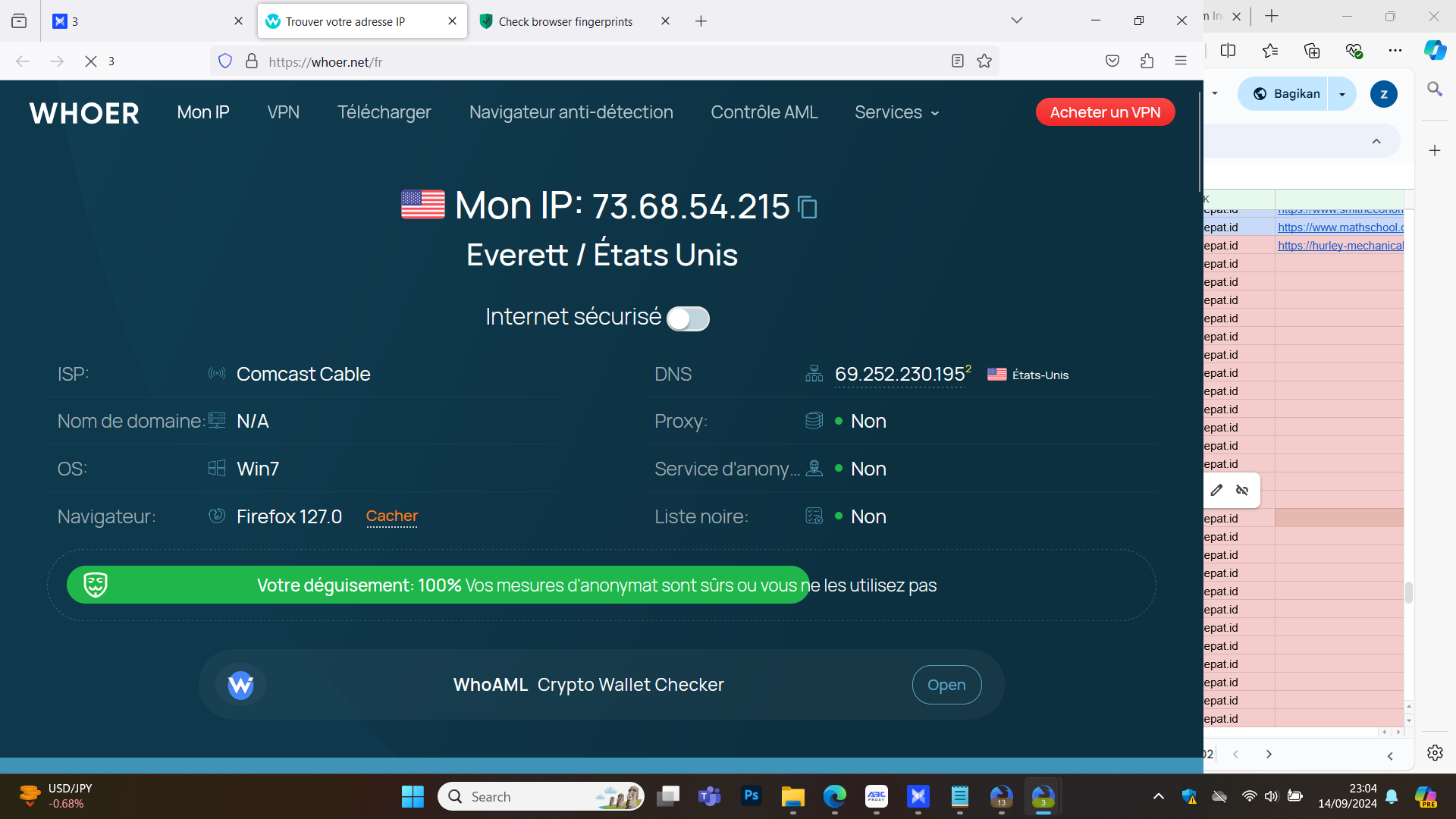Open Photoshop from the taskbar

pos(752,796)
